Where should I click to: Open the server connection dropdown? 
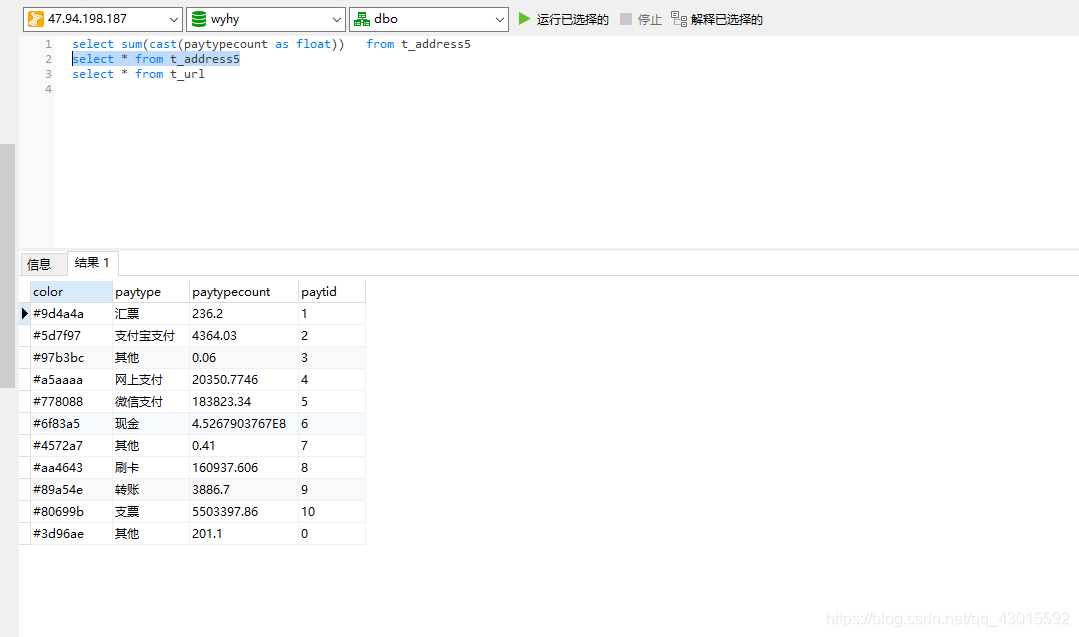click(x=176, y=18)
